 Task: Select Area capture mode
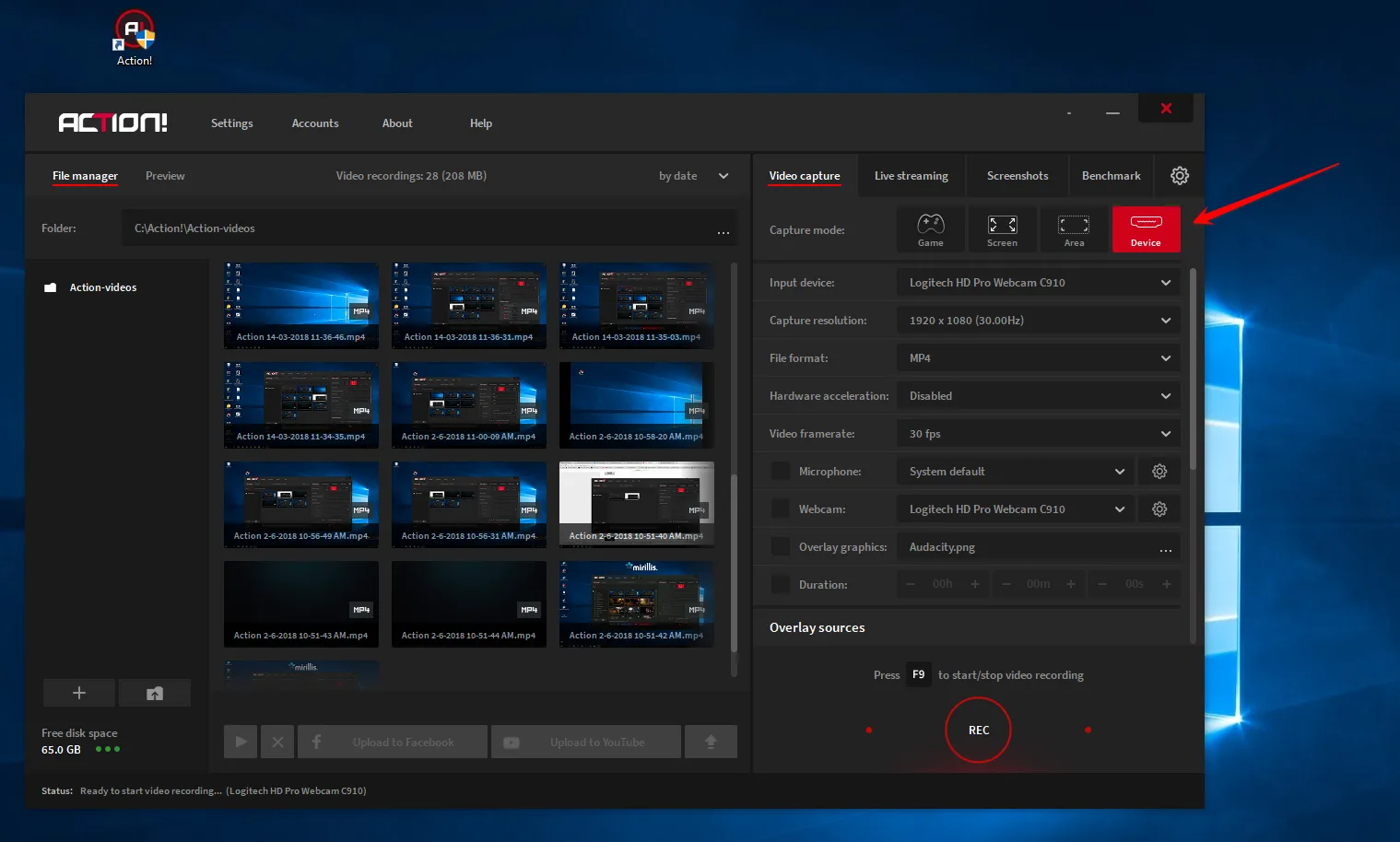point(1074,229)
